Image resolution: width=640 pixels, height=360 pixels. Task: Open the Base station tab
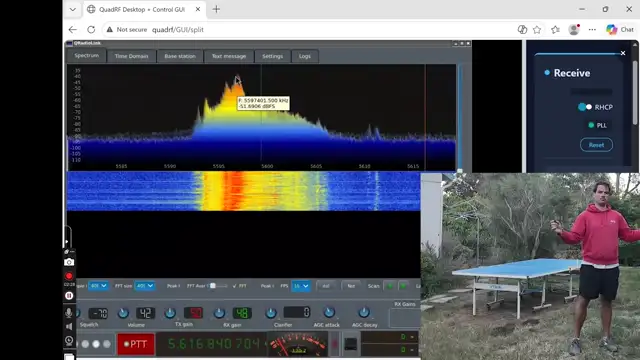[180, 56]
